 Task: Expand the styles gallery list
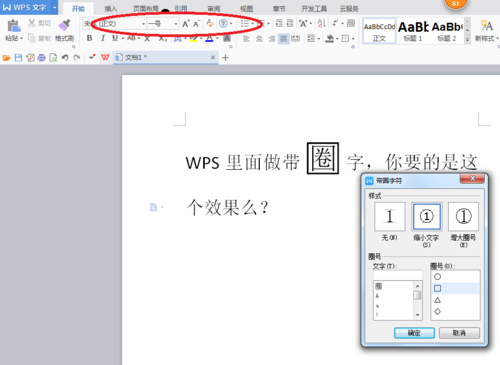(x=467, y=39)
